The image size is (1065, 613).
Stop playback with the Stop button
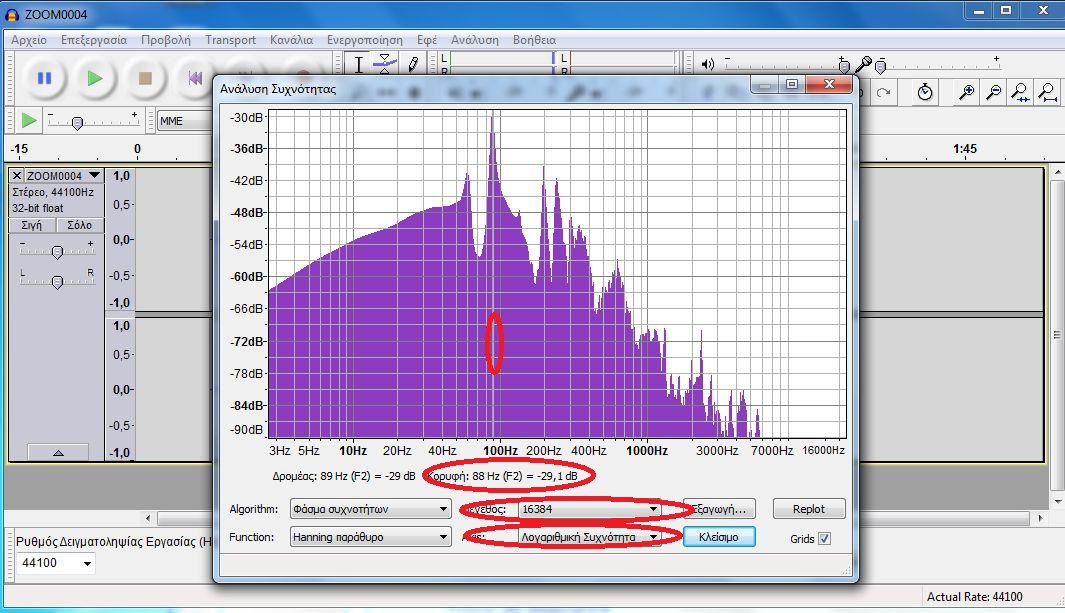(145, 78)
